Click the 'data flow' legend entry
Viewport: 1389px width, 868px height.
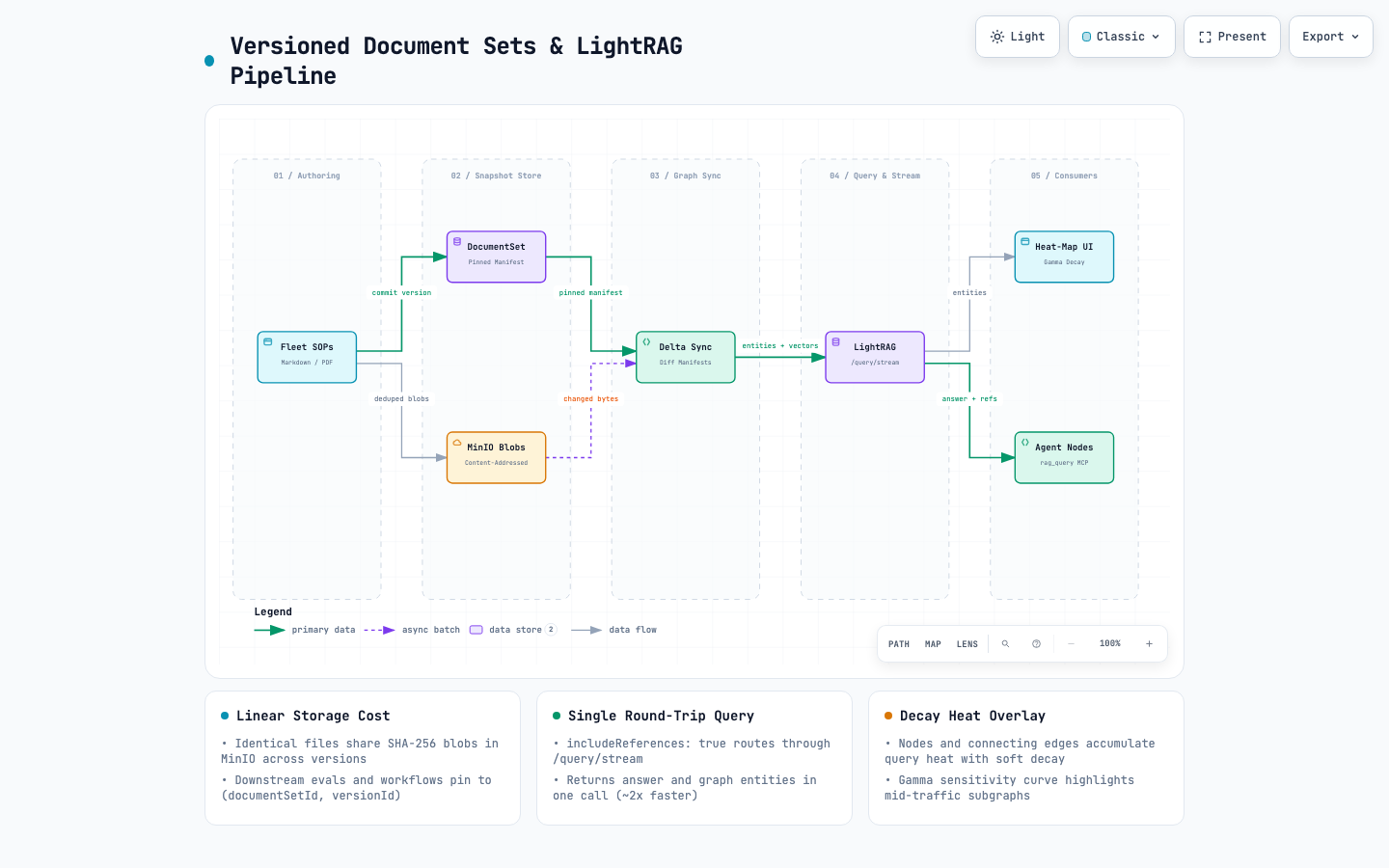click(613, 630)
